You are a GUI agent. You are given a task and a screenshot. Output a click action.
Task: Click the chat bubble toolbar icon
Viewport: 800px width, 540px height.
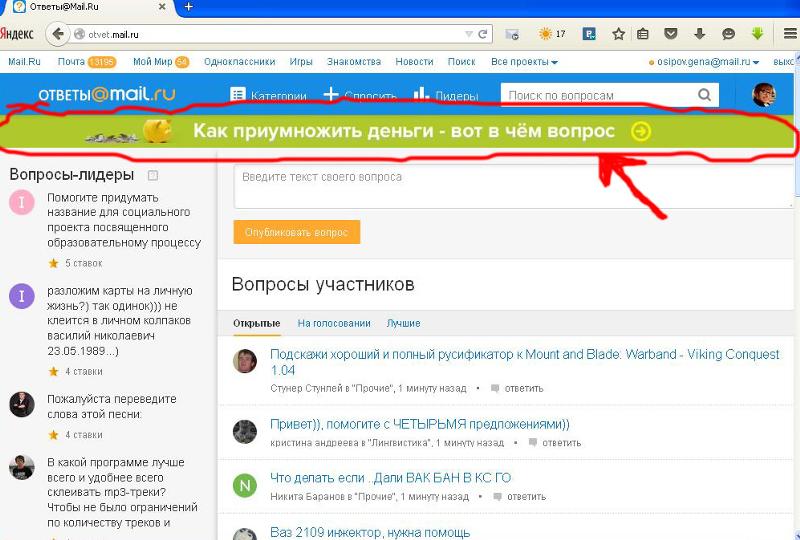pos(729,34)
